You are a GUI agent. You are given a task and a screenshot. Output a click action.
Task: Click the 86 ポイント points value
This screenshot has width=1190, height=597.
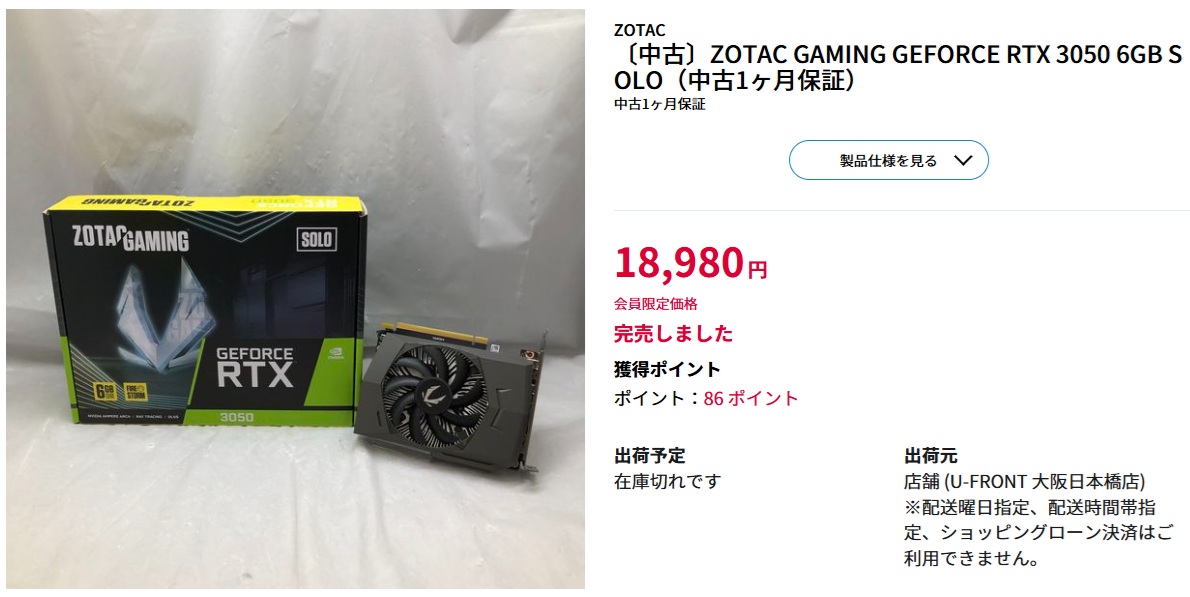point(751,398)
